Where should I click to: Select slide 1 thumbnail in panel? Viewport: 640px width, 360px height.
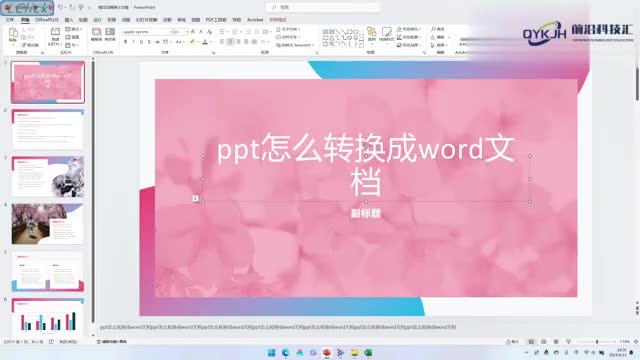(48, 82)
